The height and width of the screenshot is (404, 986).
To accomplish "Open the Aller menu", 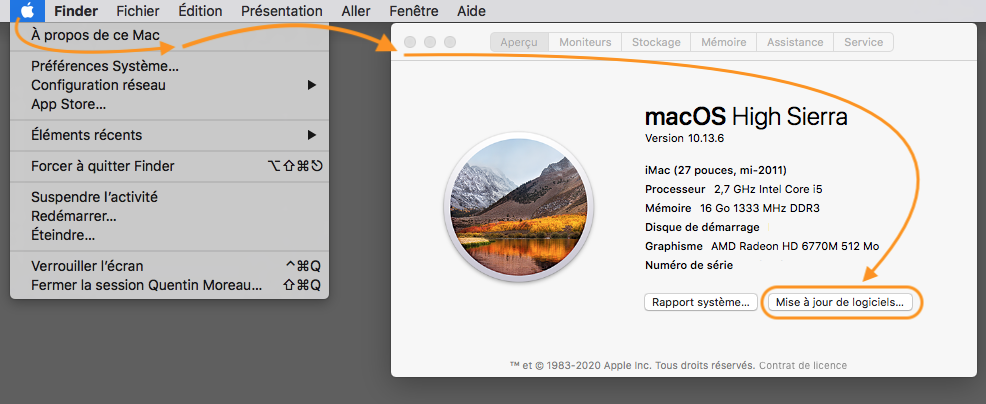I will pyautogui.click(x=358, y=11).
